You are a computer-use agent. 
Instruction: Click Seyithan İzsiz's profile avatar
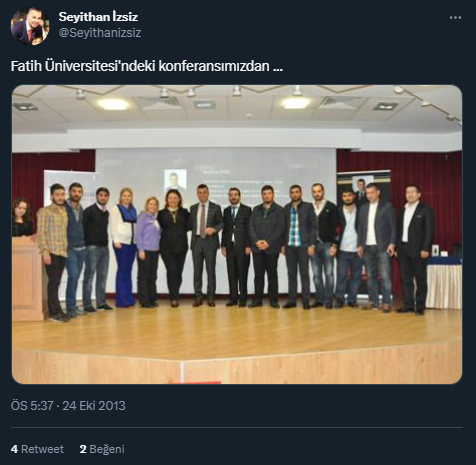tap(30, 26)
